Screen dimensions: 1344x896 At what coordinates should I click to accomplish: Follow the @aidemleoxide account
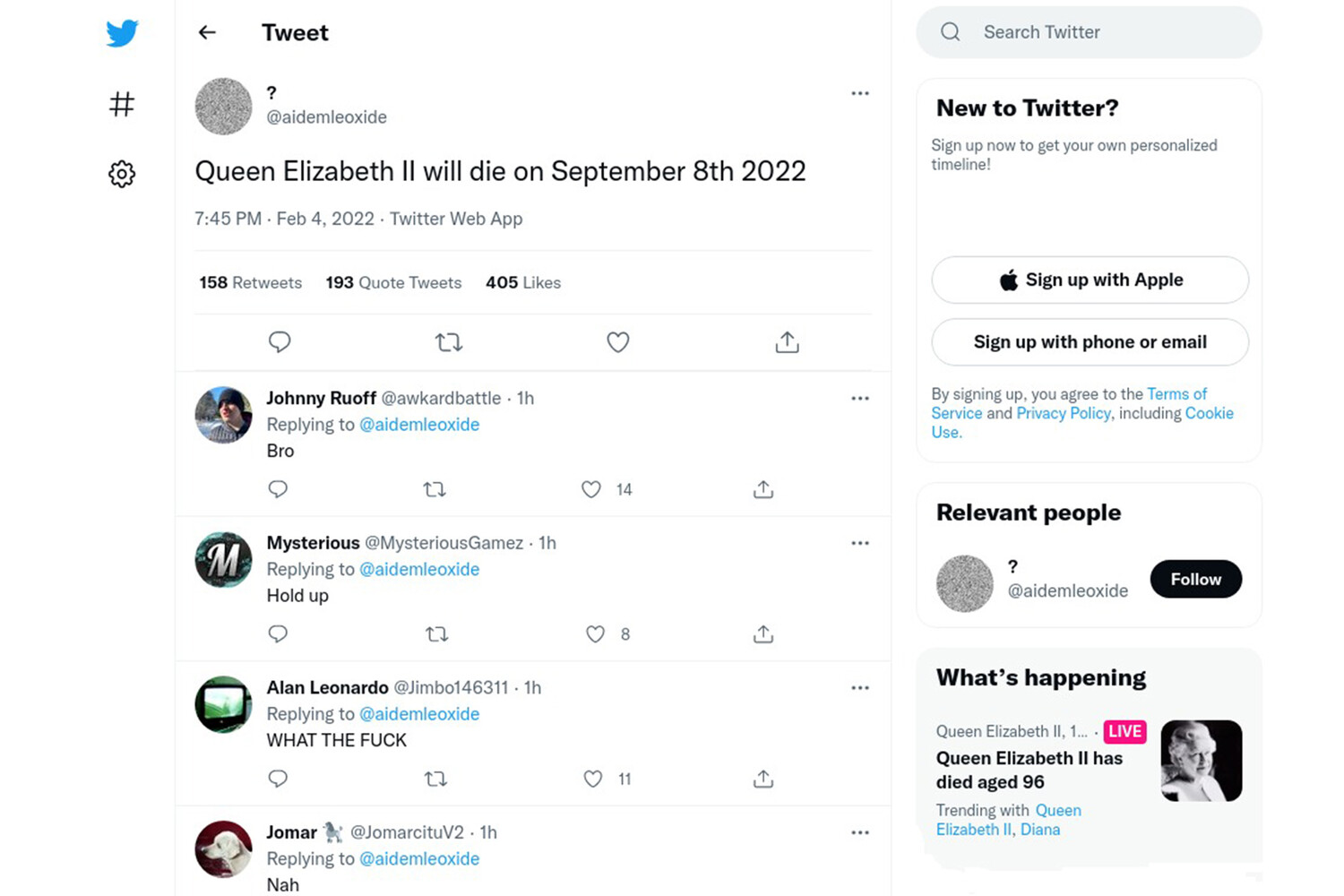[1196, 579]
